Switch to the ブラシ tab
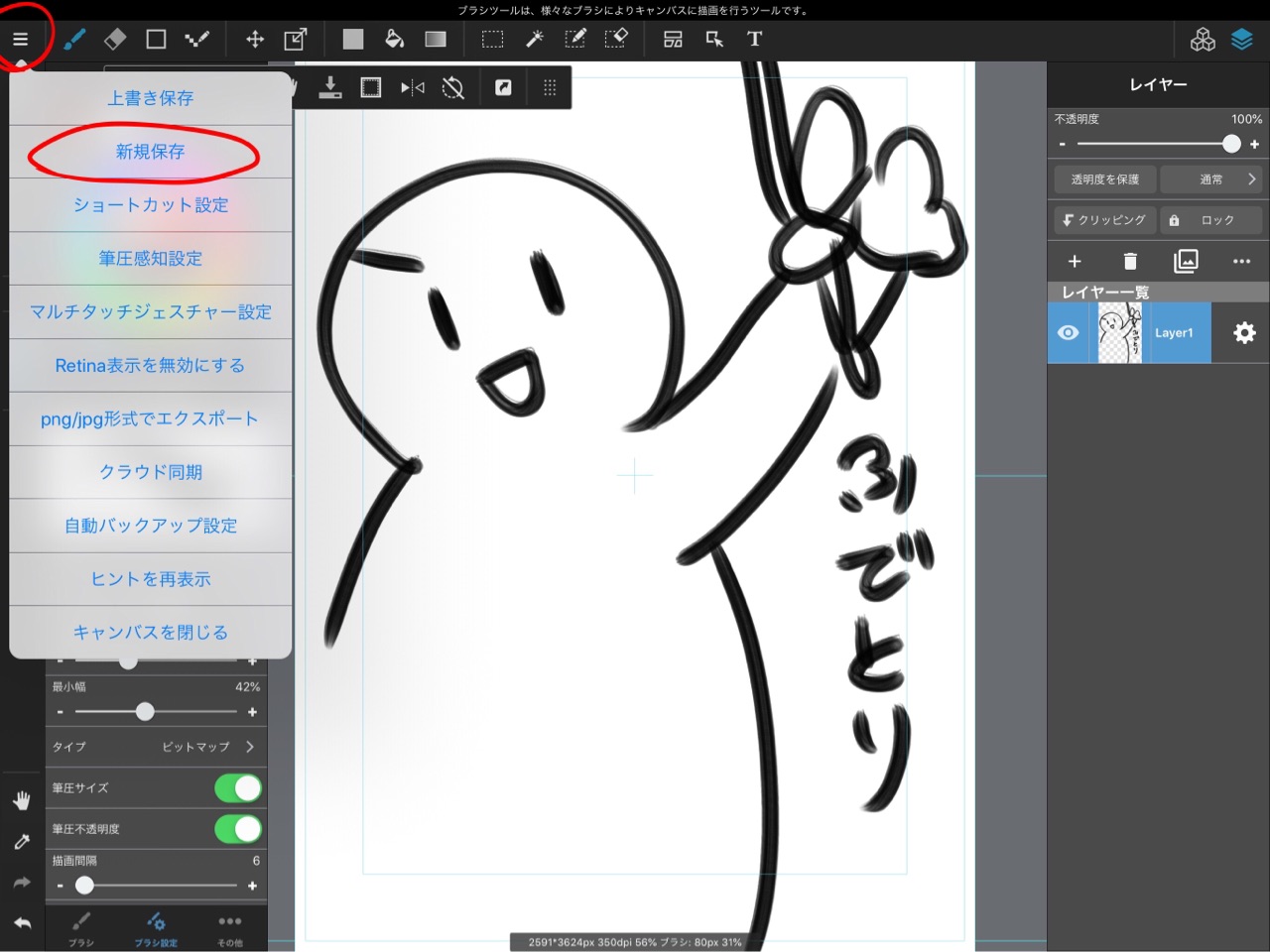 coord(81,929)
